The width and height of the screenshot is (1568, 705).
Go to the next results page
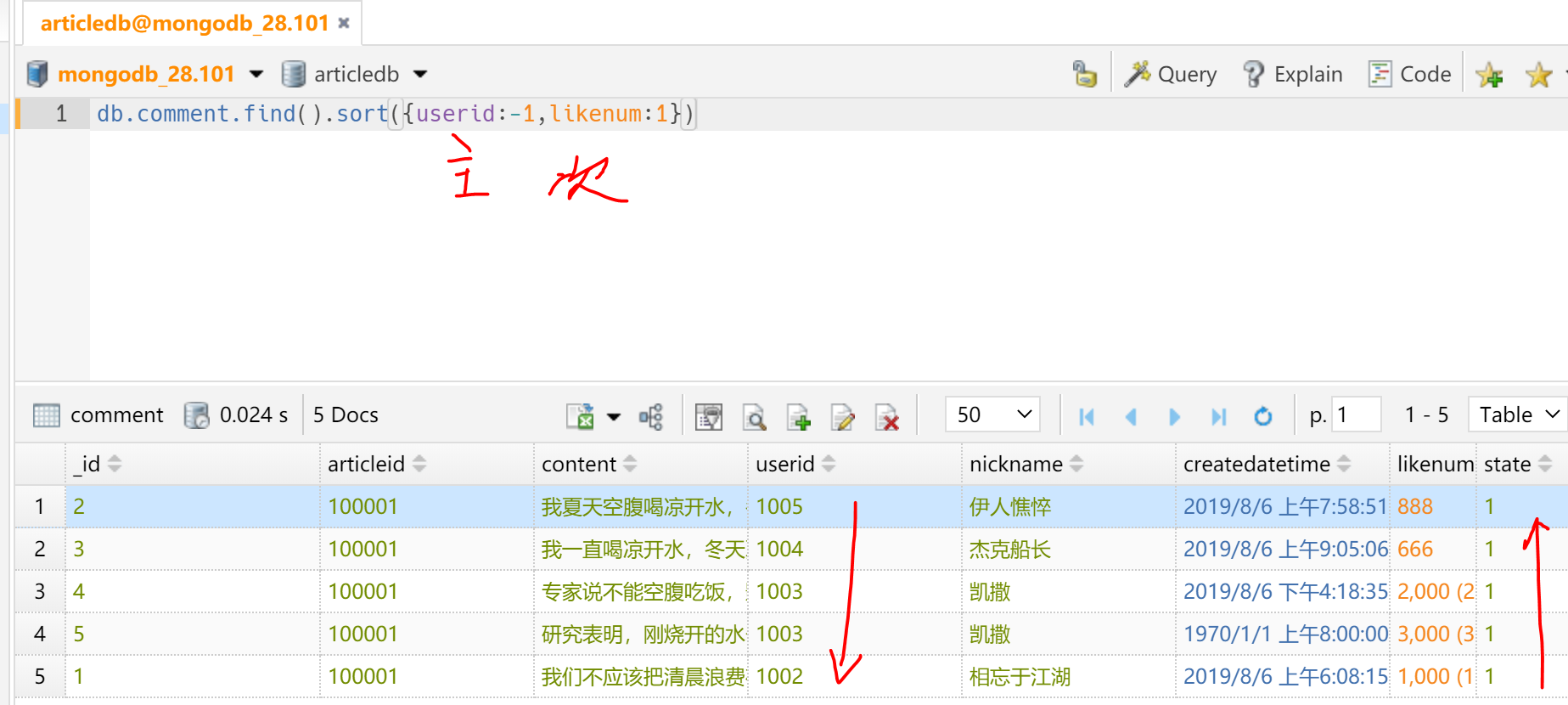pyautogui.click(x=1174, y=416)
